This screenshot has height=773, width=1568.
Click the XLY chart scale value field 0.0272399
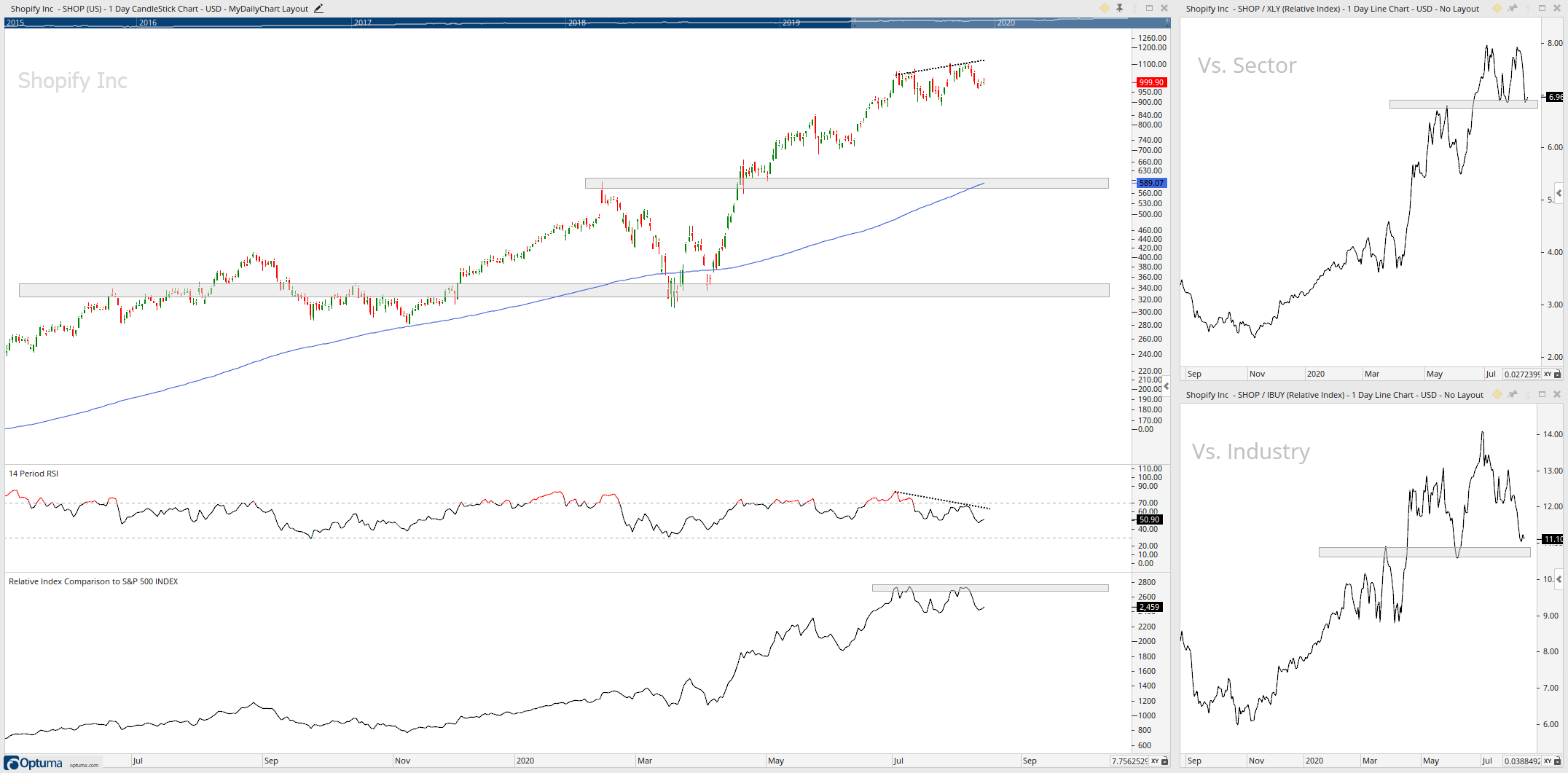(x=1522, y=374)
